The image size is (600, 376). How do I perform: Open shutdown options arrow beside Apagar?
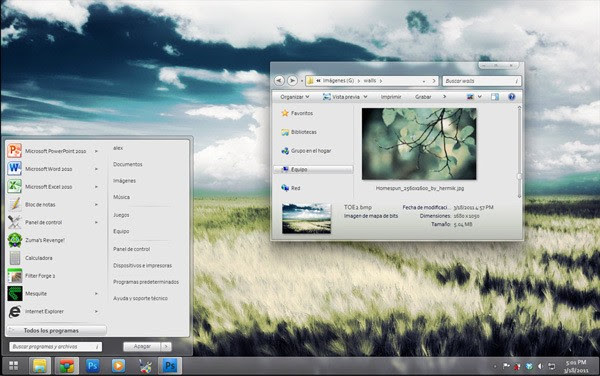[166, 347]
